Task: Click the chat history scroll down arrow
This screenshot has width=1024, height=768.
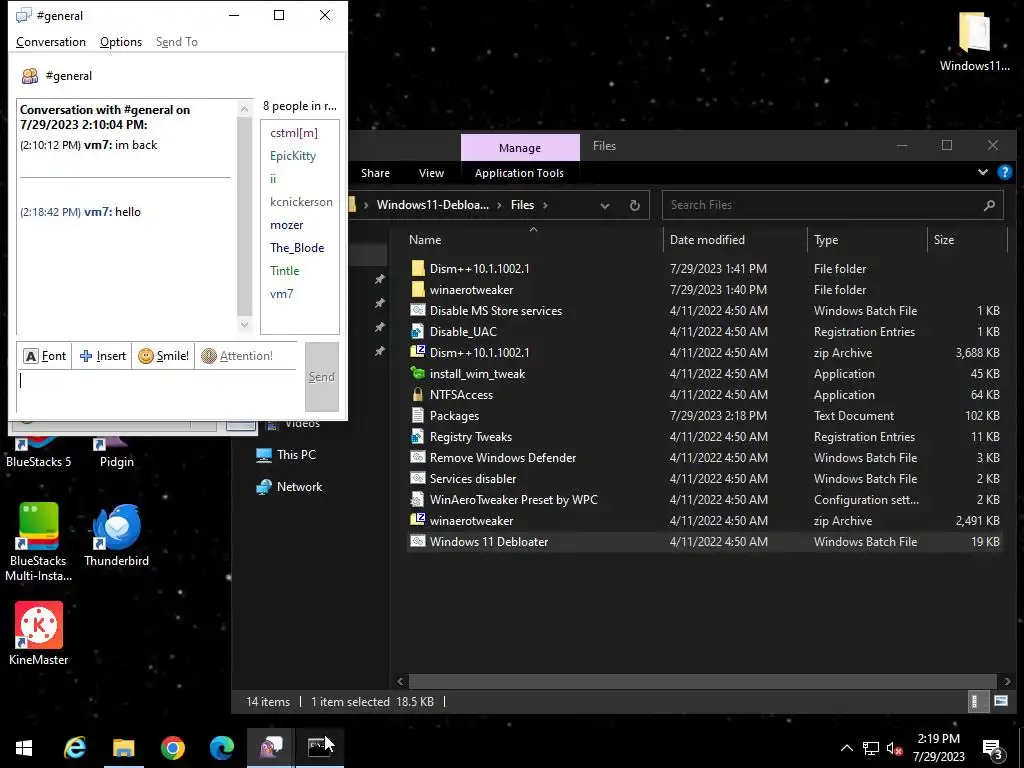Action: coord(244,324)
